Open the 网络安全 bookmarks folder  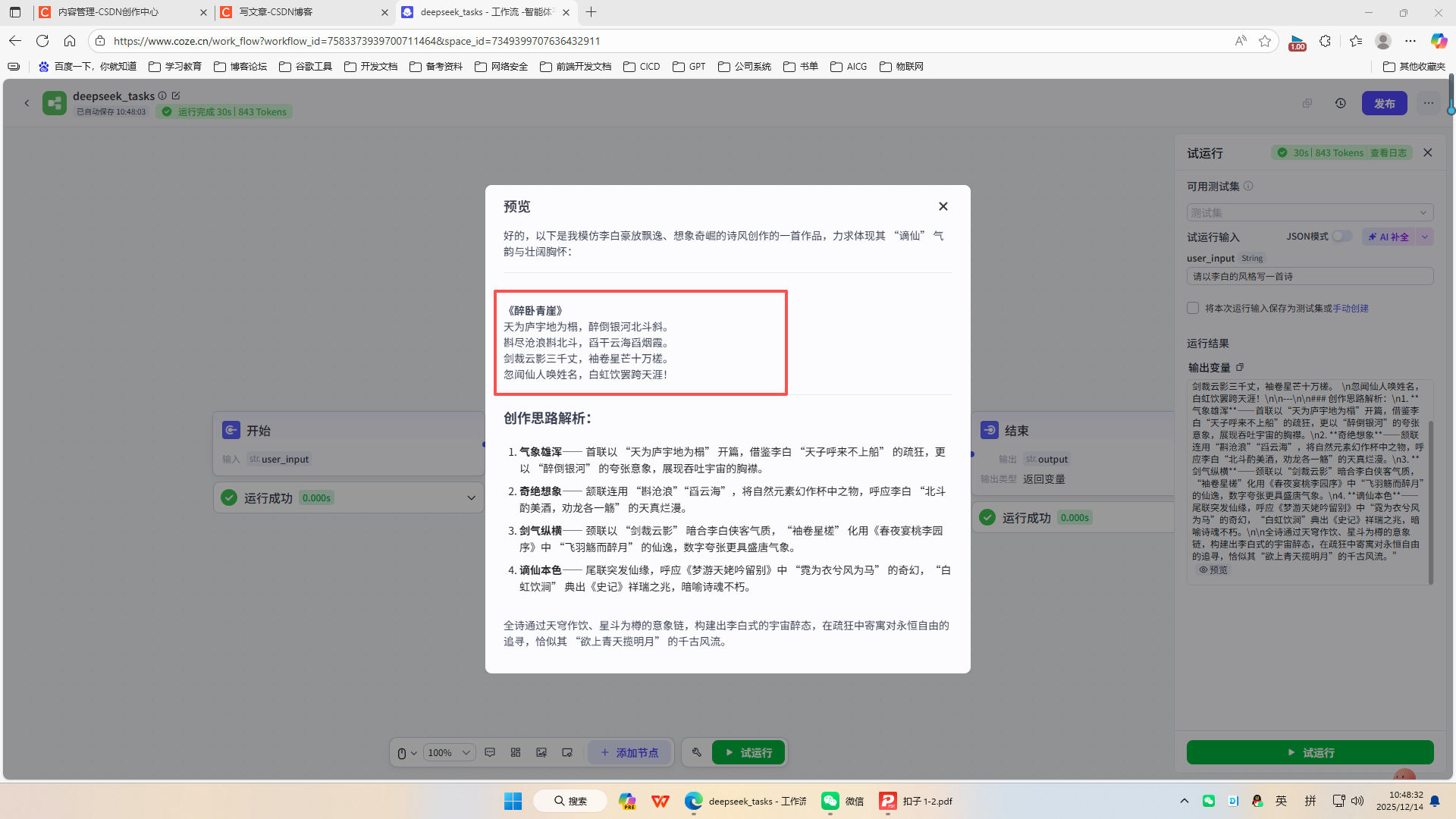(x=500, y=67)
